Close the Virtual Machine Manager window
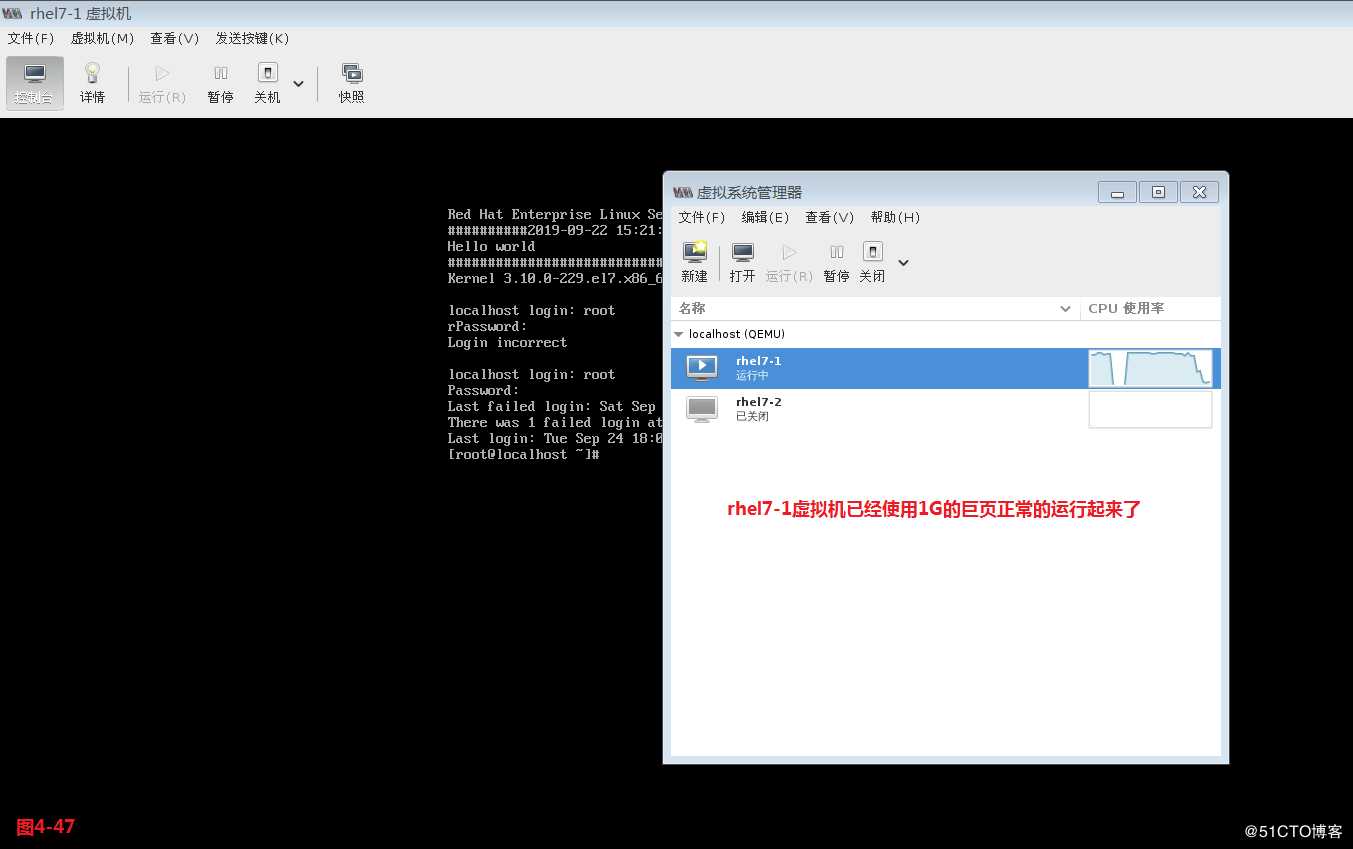The height and width of the screenshot is (849, 1353). coord(1200,192)
